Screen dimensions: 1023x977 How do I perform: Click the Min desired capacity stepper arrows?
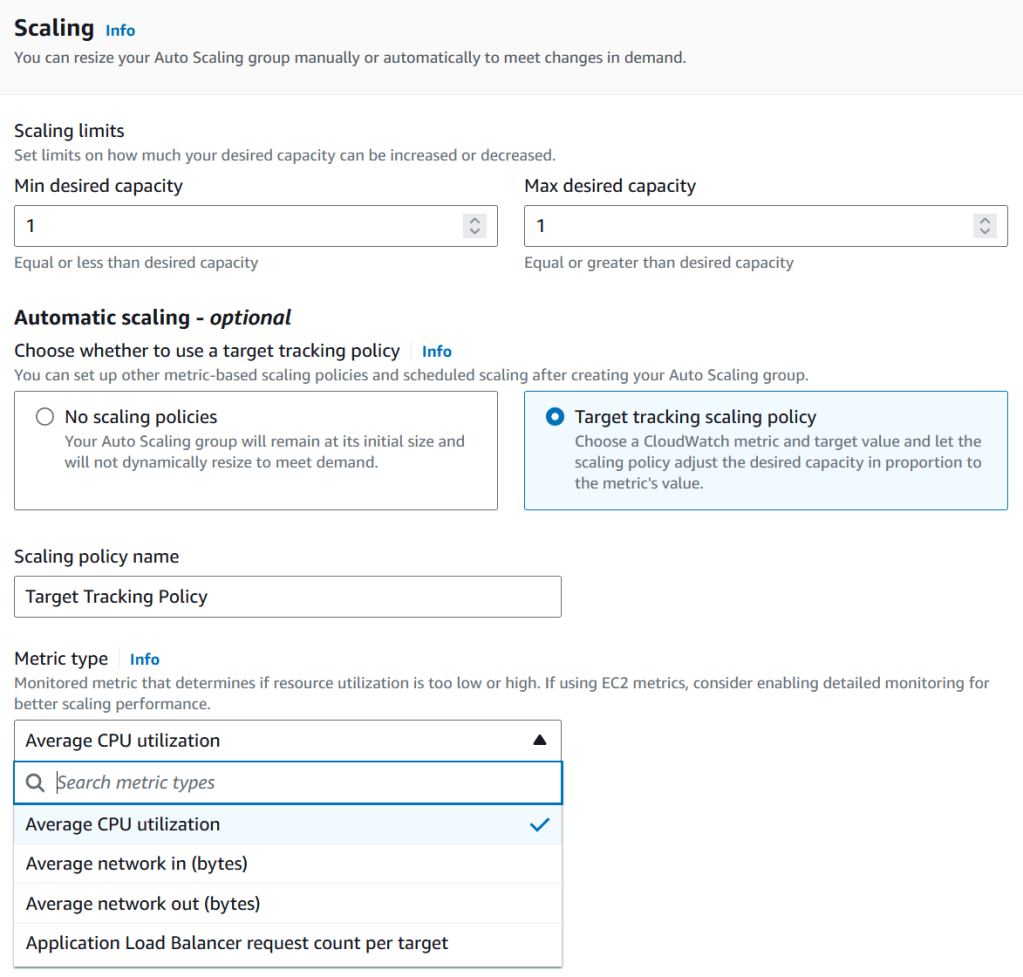[475, 226]
